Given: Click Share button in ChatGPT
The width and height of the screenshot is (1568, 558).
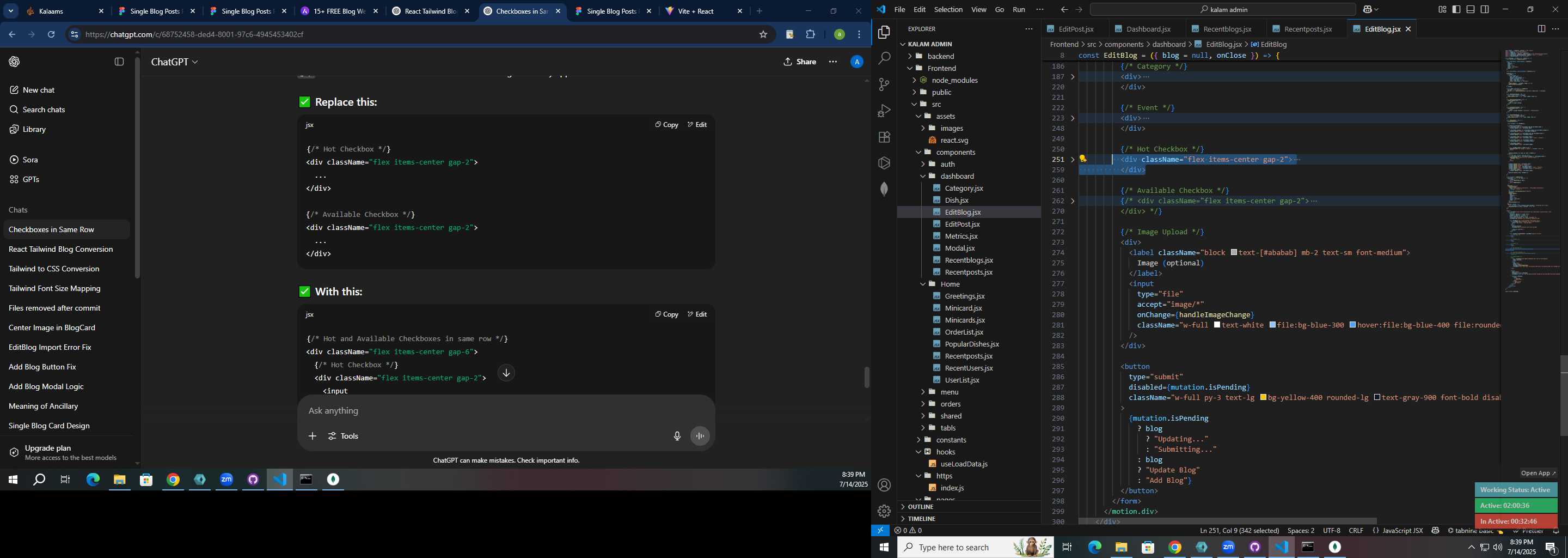Looking at the screenshot, I should coord(800,62).
